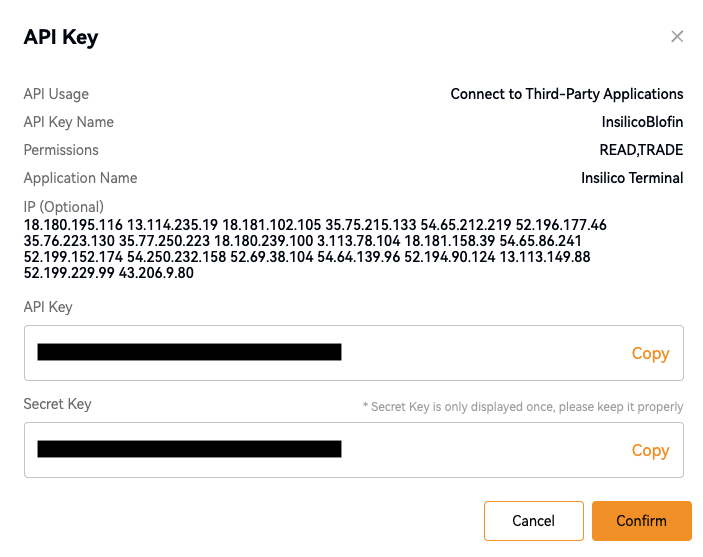This screenshot has width=703, height=557.
Task: Click the Application Name label
Action: tap(80, 178)
